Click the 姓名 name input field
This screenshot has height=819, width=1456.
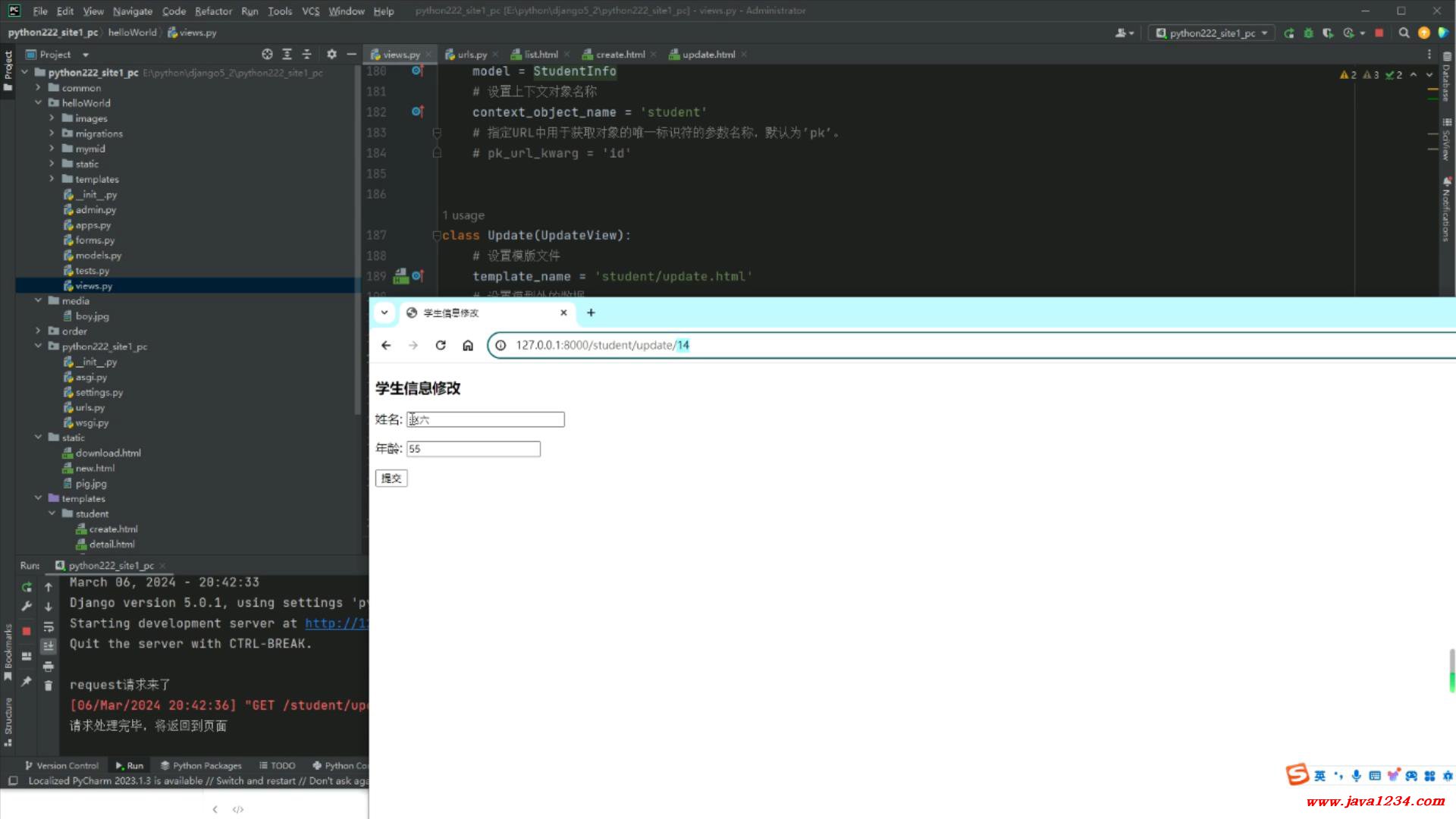tap(485, 419)
